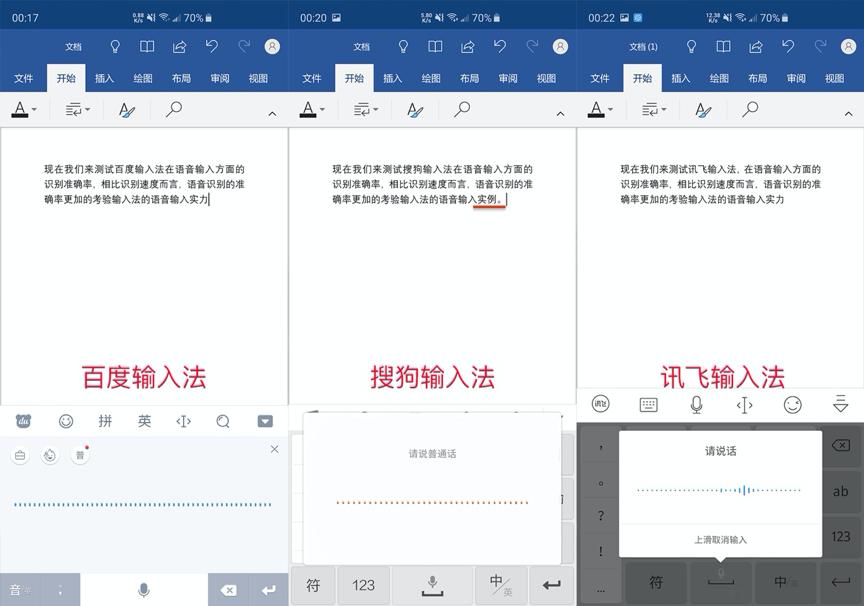The width and height of the screenshot is (864, 606).
Task: Tap the Undo icon in the toolbar
Action: pyautogui.click(x=212, y=46)
